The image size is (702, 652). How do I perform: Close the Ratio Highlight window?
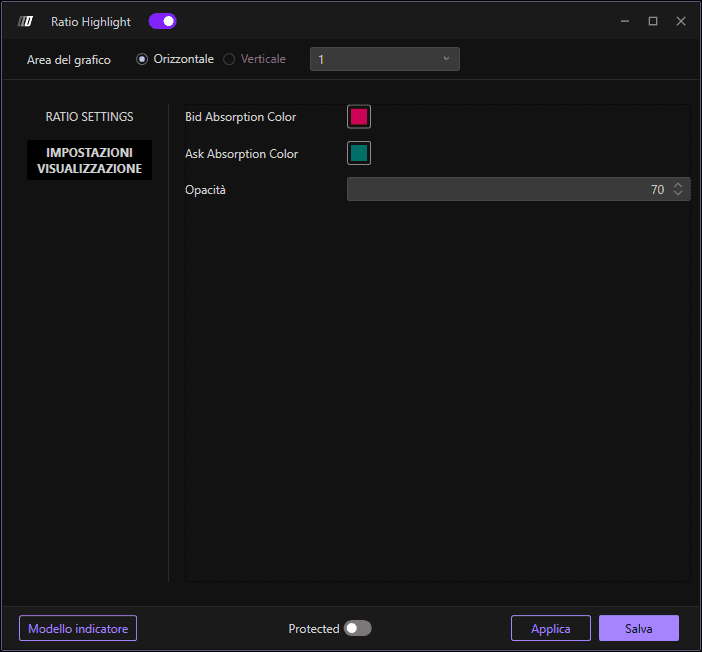click(x=681, y=21)
